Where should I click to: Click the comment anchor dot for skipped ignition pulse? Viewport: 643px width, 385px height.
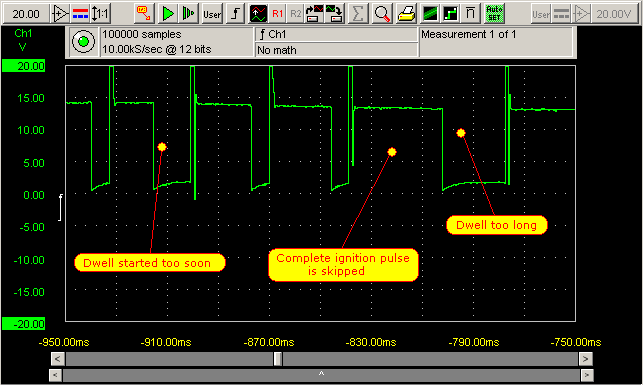coord(392,152)
